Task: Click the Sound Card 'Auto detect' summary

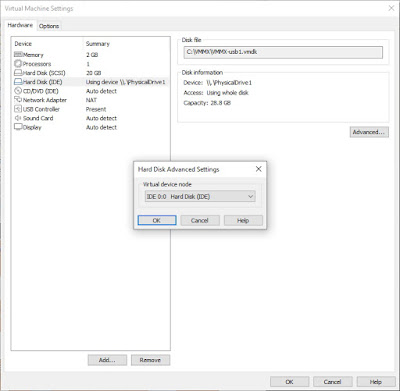Action: pyautogui.click(x=101, y=118)
